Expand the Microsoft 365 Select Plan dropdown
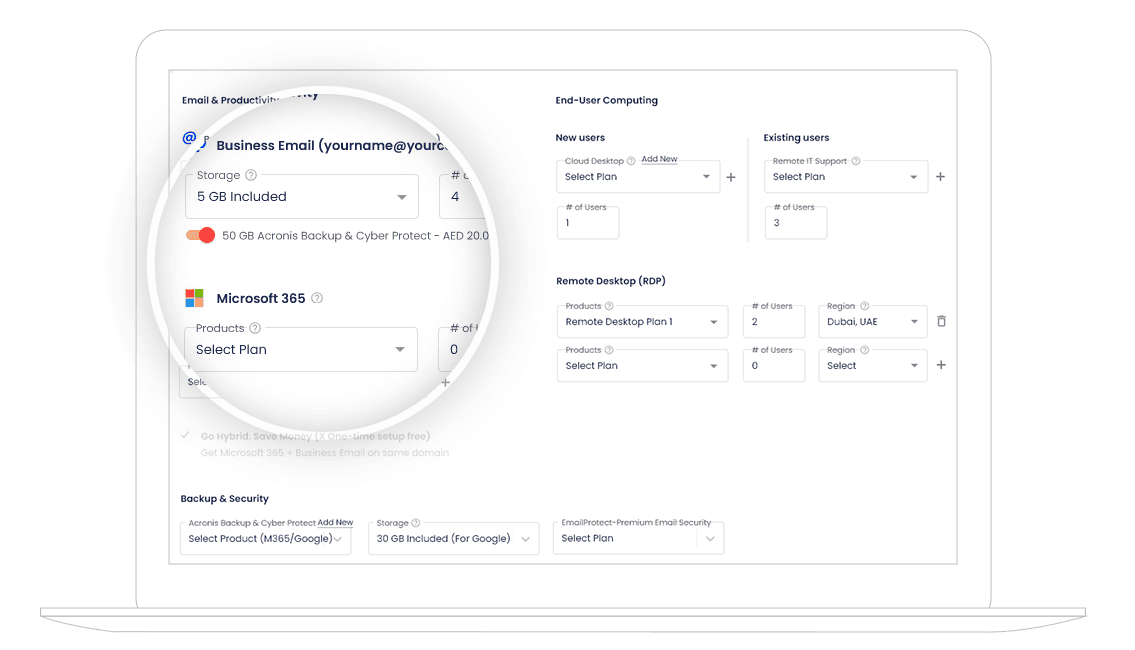1135x650 pixels. click(300, 349)
